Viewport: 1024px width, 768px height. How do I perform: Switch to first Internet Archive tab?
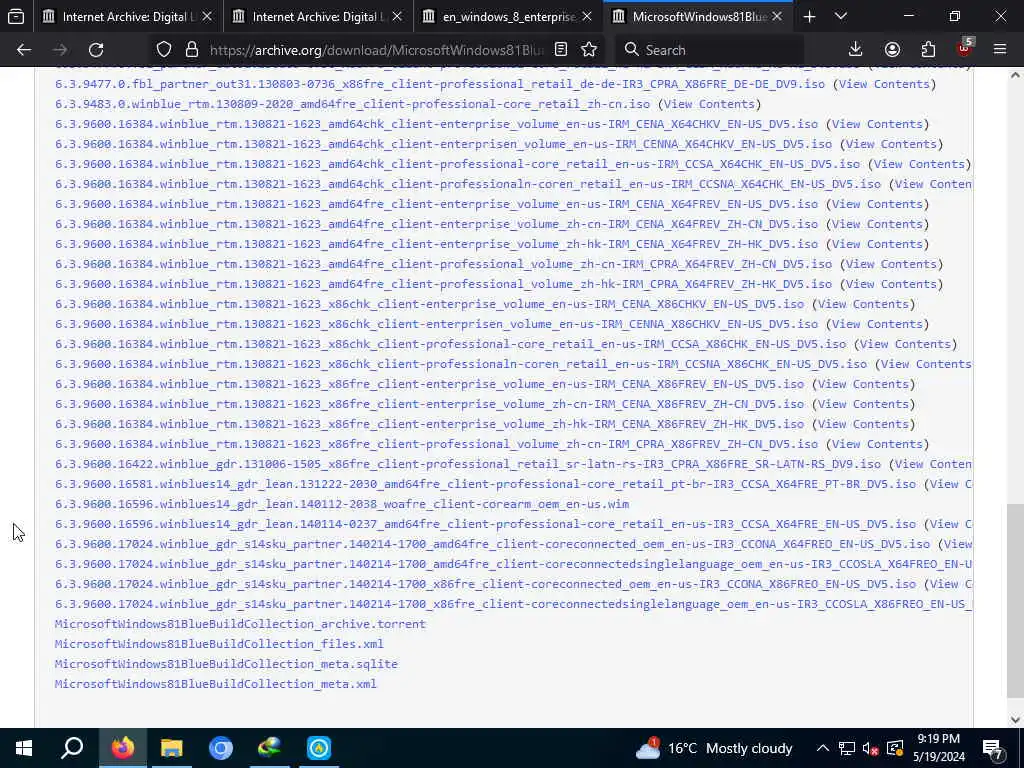pyautogui.click(x=128, y=17)
